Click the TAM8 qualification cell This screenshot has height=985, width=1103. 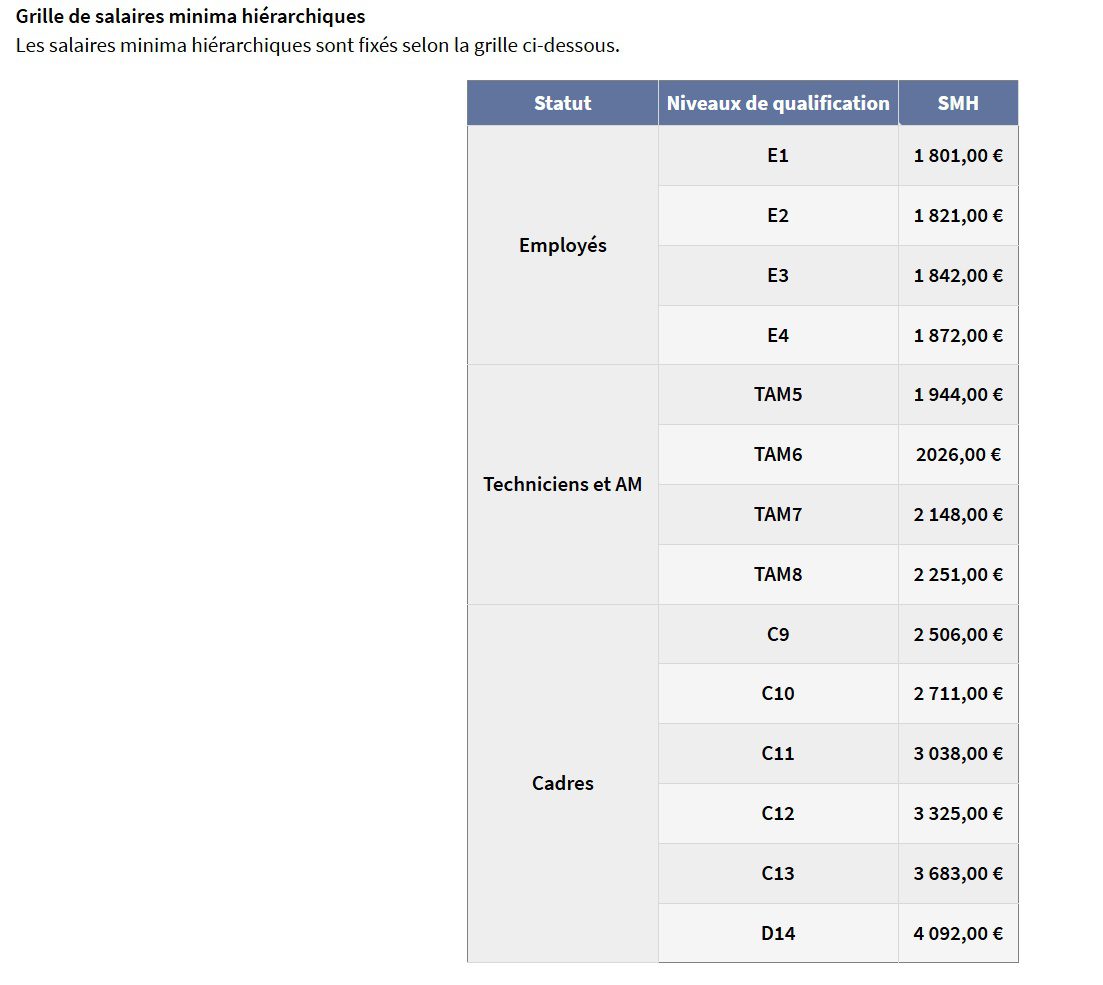pos(778,574)
